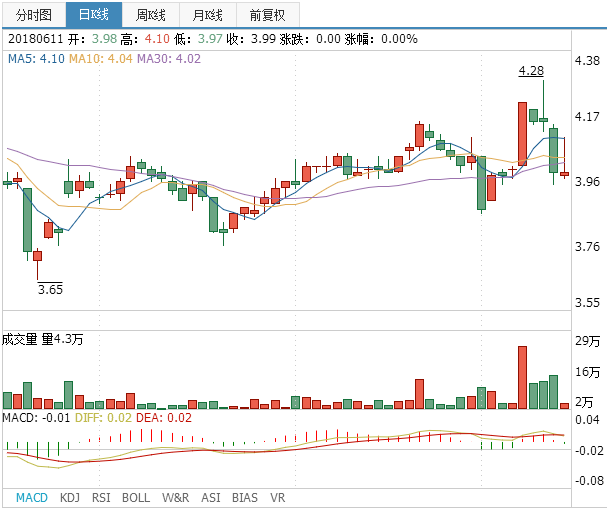The width and height of the screenshot is (607, 512).
Task: Click the 3.55 price axis label
Action: click(587, 303)
